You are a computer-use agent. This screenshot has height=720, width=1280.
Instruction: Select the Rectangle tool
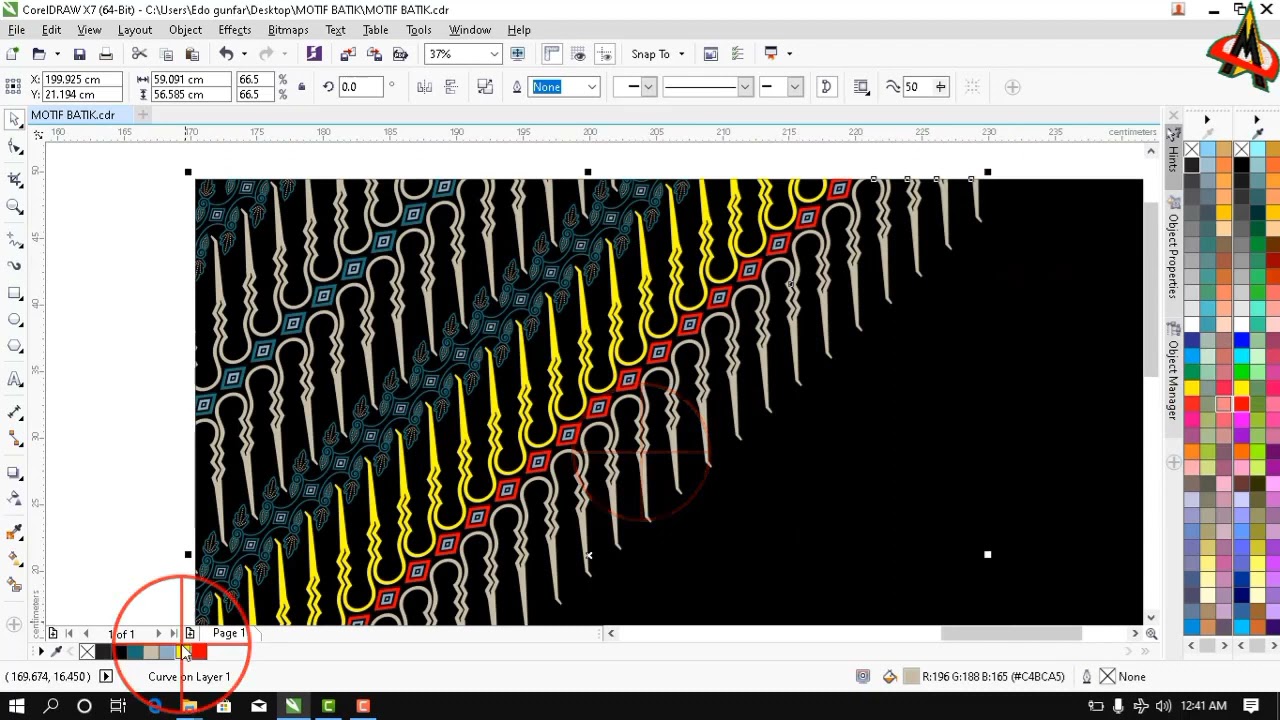(x=14, y=293)
